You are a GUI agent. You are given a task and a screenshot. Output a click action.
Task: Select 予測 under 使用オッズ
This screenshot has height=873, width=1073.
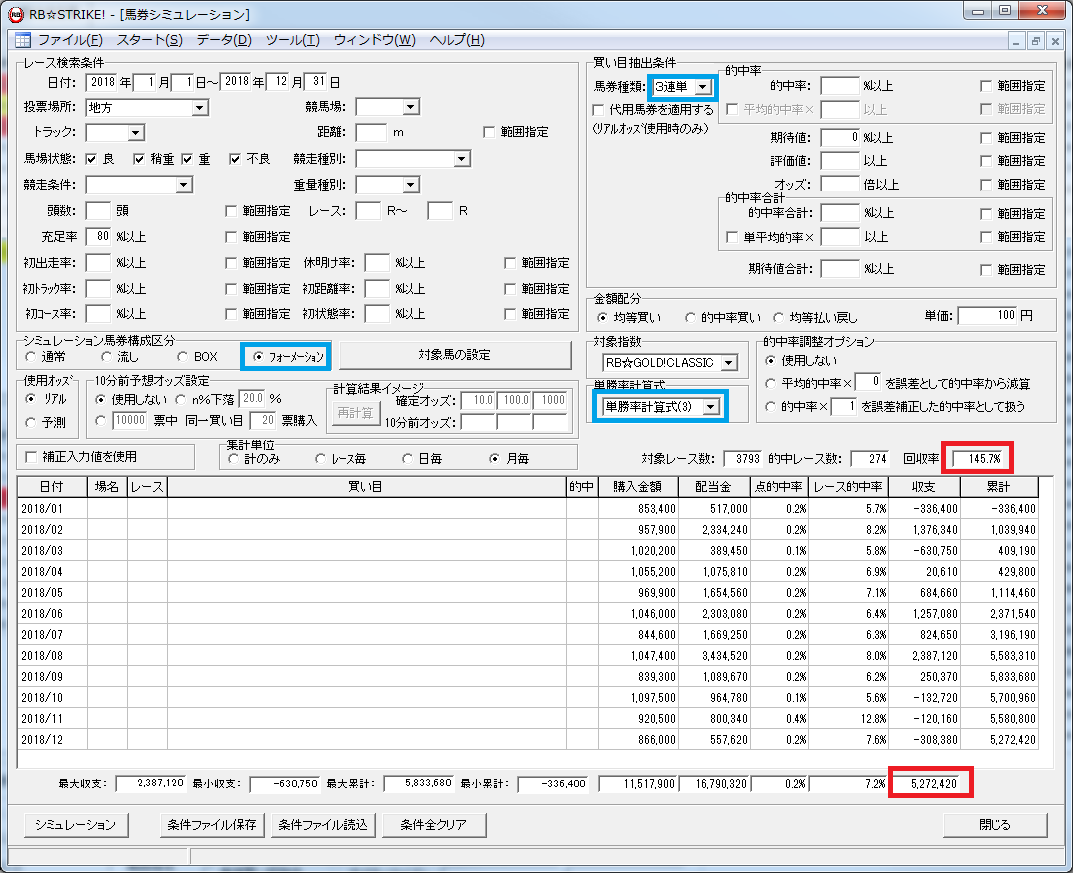pos(30,422)
